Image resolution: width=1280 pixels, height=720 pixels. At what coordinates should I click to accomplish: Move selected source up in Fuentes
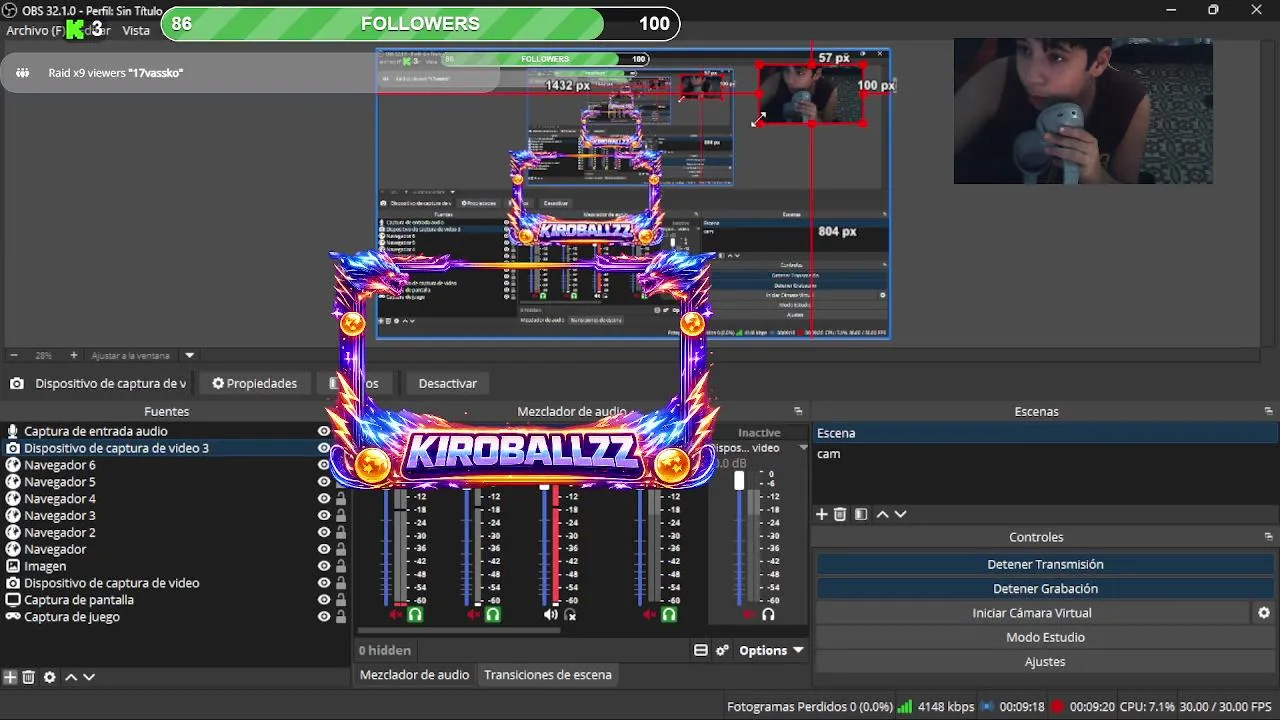tap(71, 677)
